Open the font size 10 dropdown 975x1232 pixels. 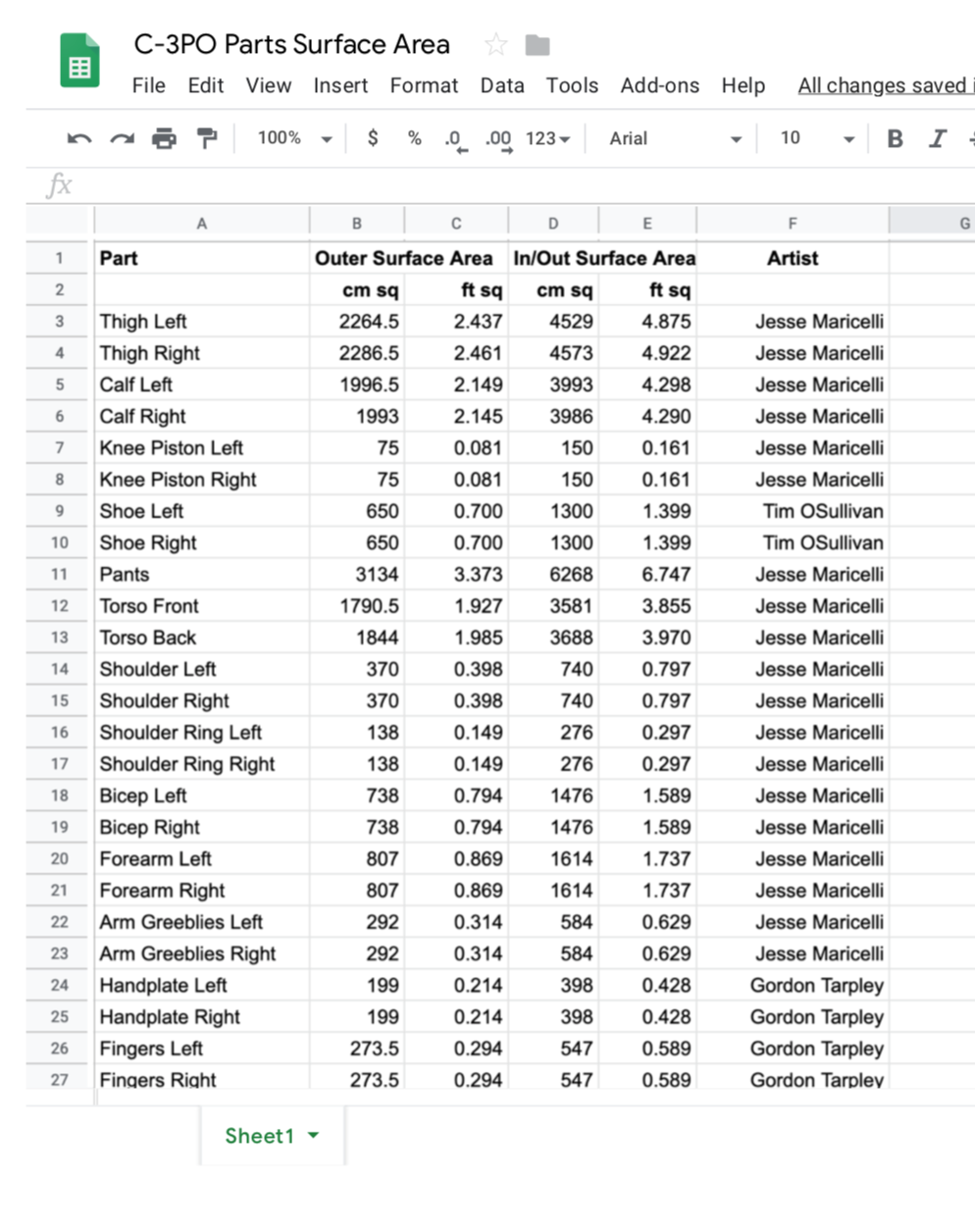point(817,138)
